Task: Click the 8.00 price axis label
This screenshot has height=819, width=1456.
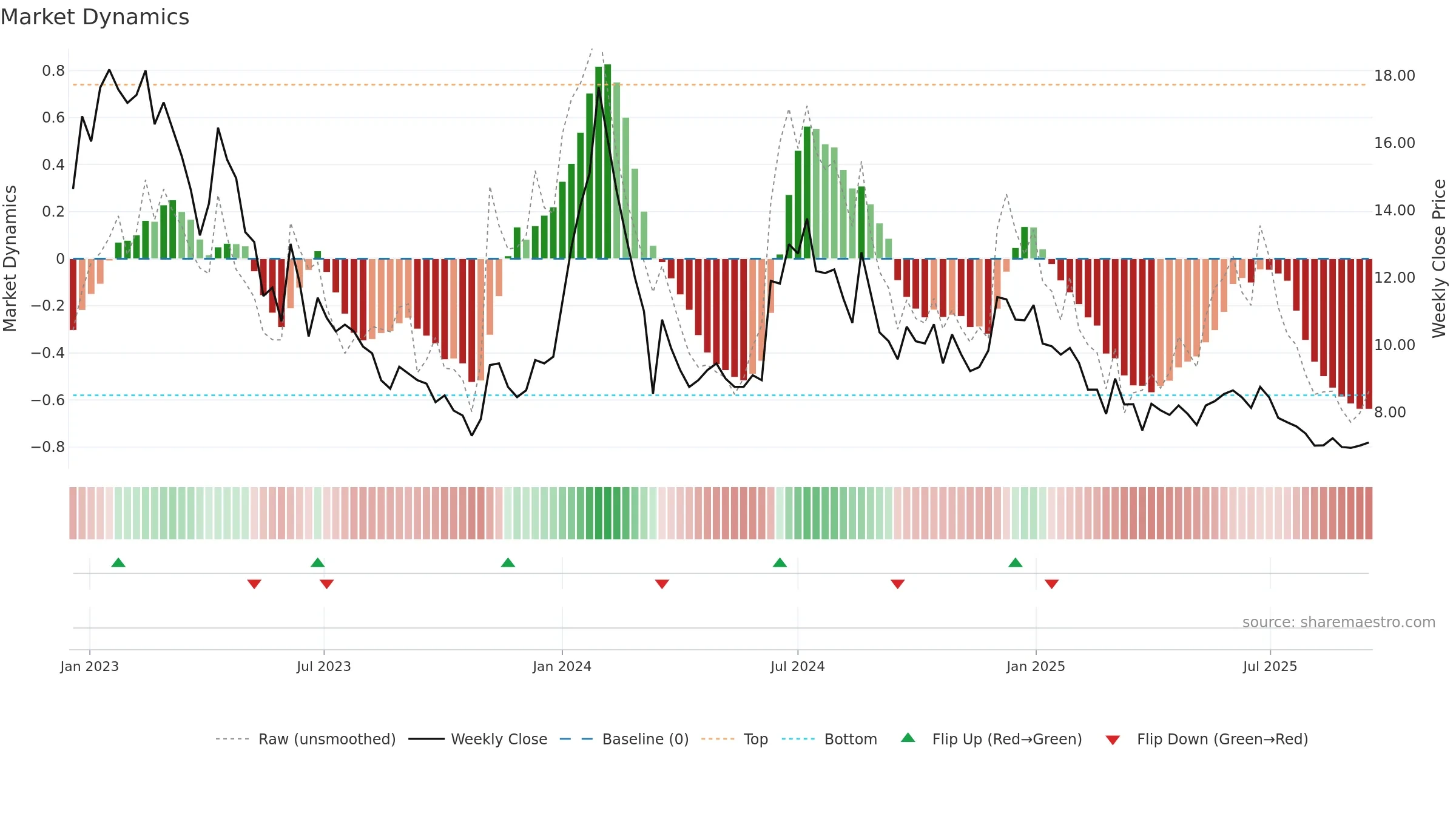Action: tap(1390, 413)
